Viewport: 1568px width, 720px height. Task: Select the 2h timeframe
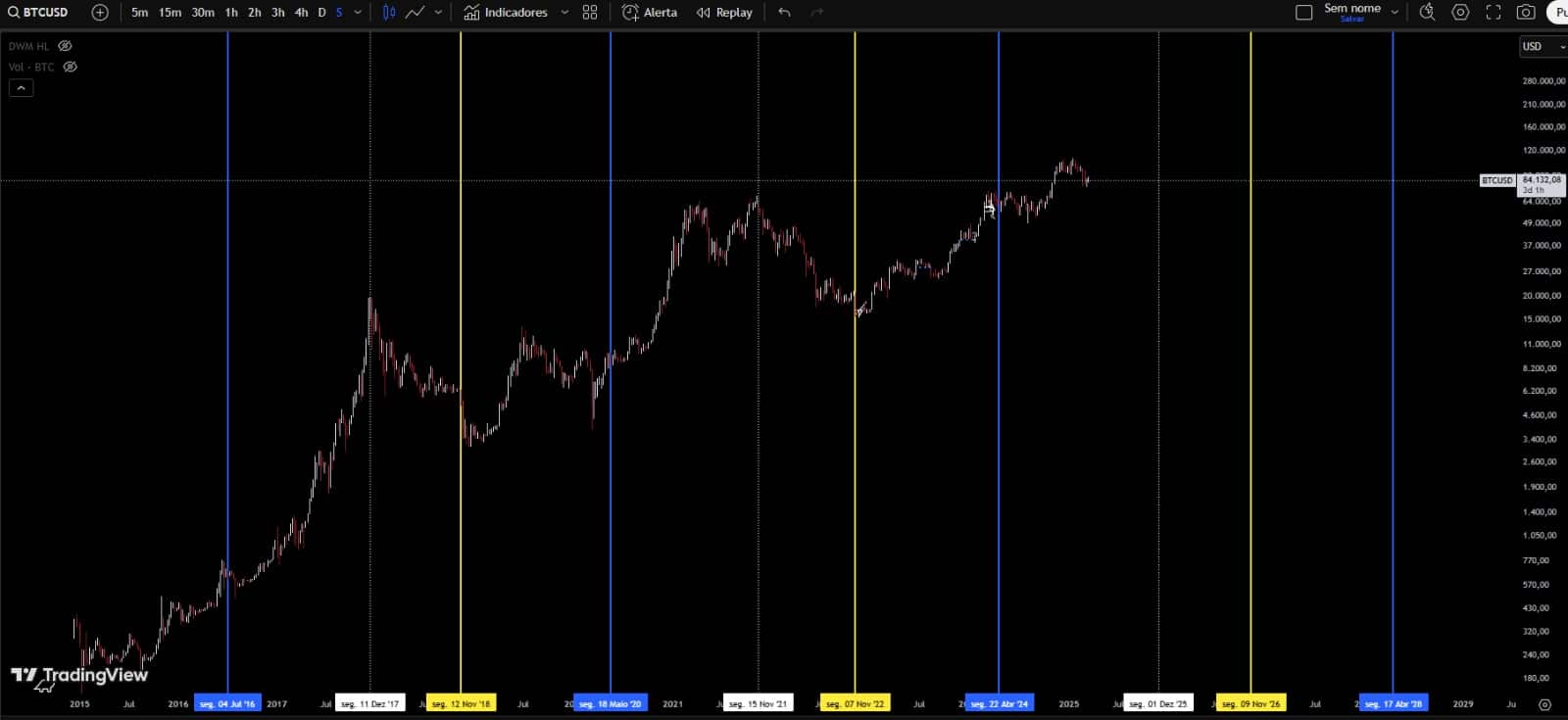(255, 13)
